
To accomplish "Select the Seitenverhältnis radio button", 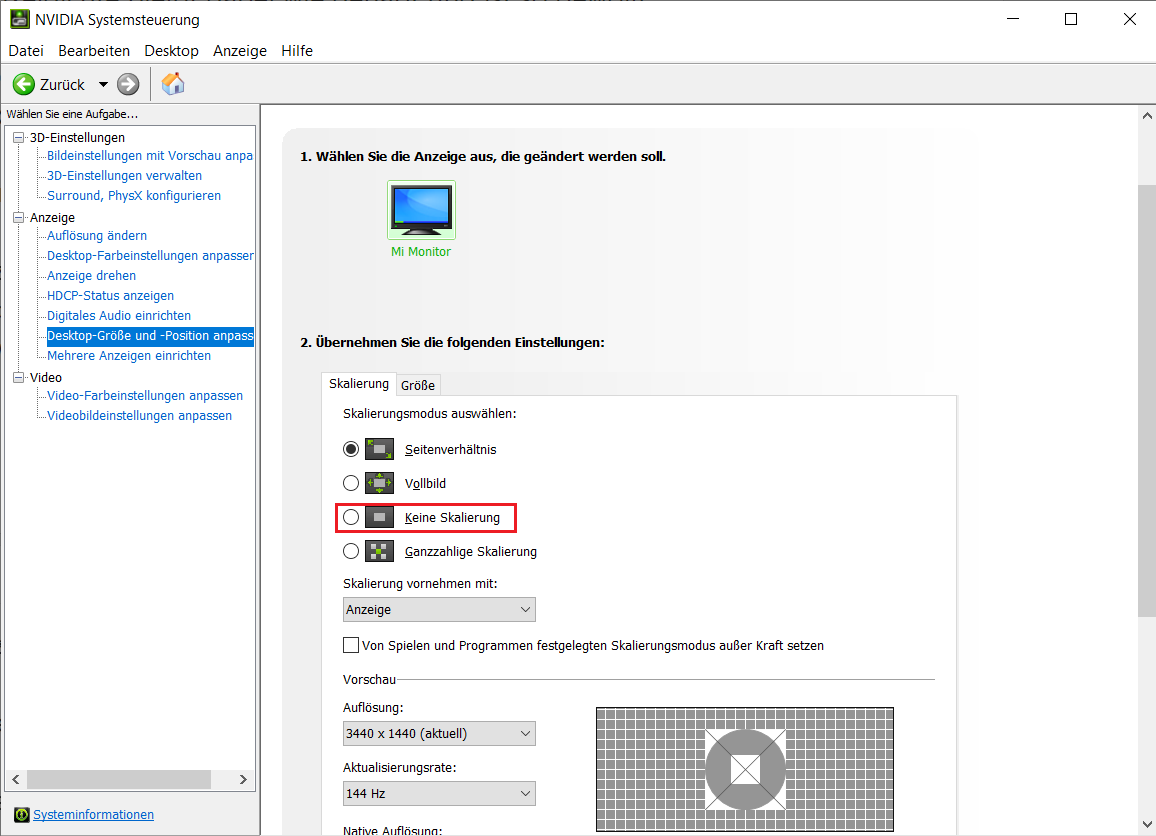I will [351, 449].
